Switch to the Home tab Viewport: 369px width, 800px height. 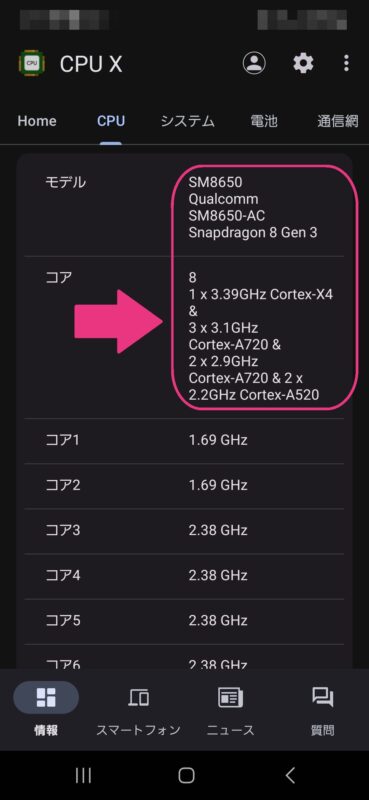coord(37,121)
